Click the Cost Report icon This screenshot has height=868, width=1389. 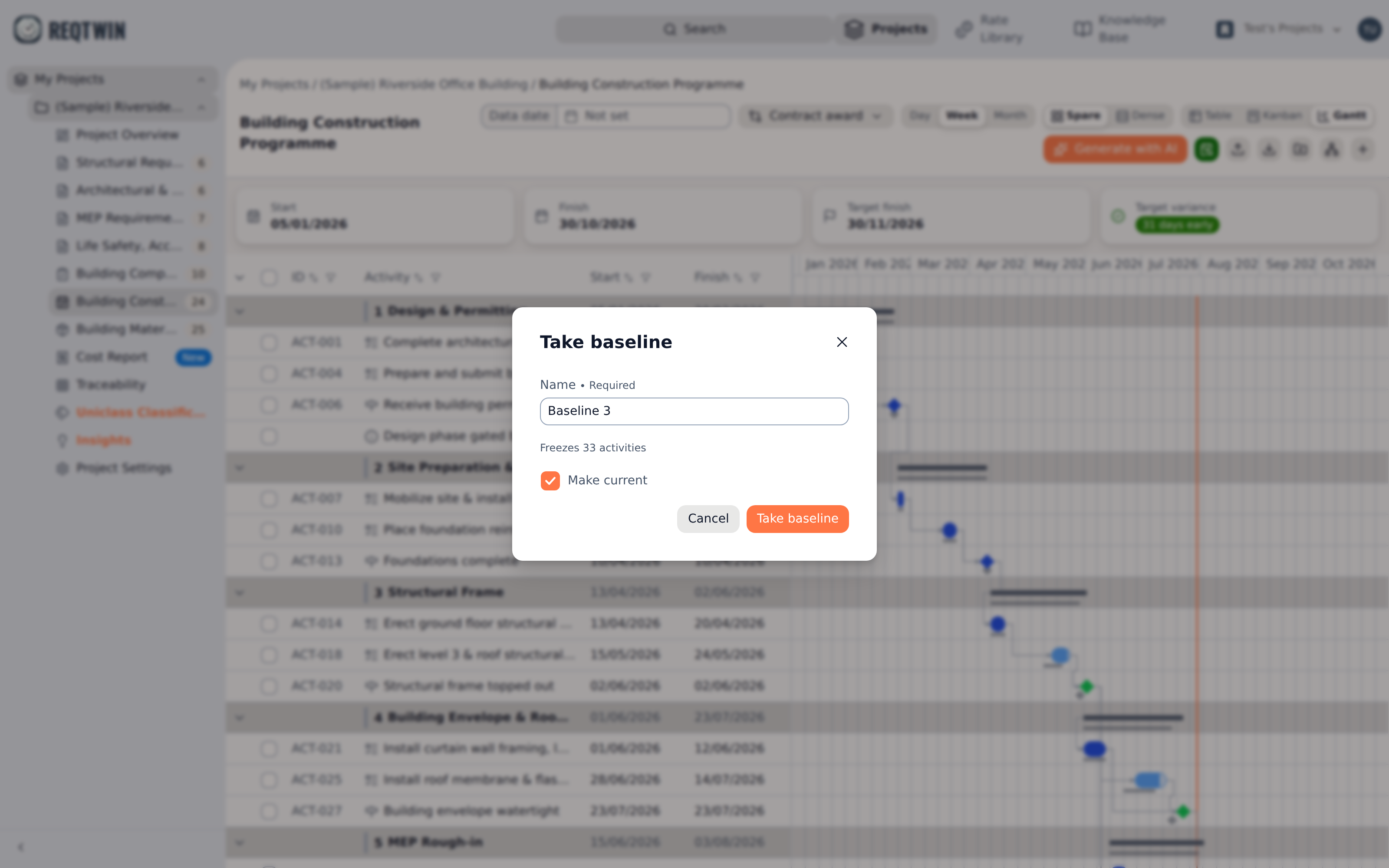click(x=63, y=357)
